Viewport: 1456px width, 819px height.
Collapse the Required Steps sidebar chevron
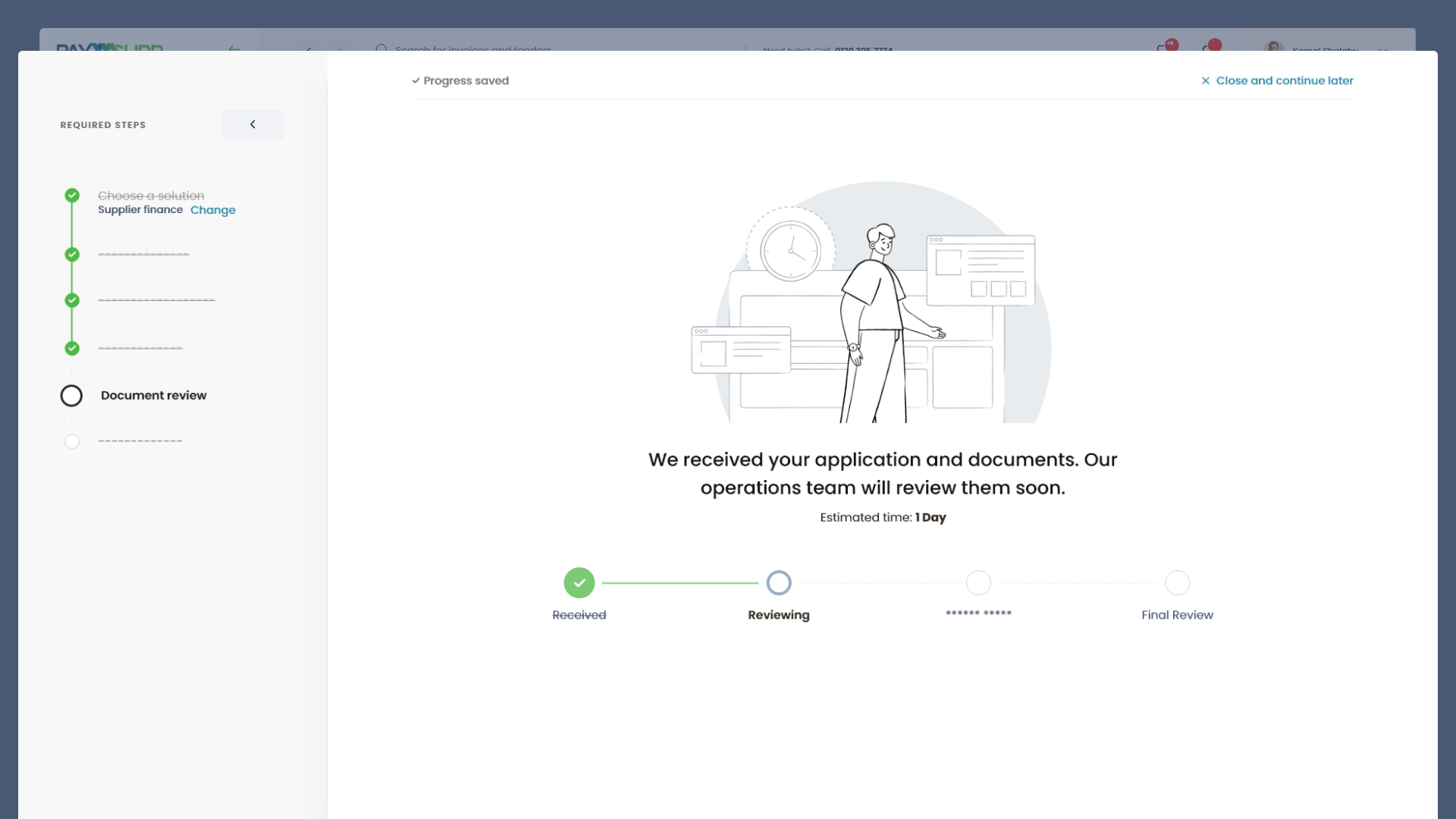[253, 124]
